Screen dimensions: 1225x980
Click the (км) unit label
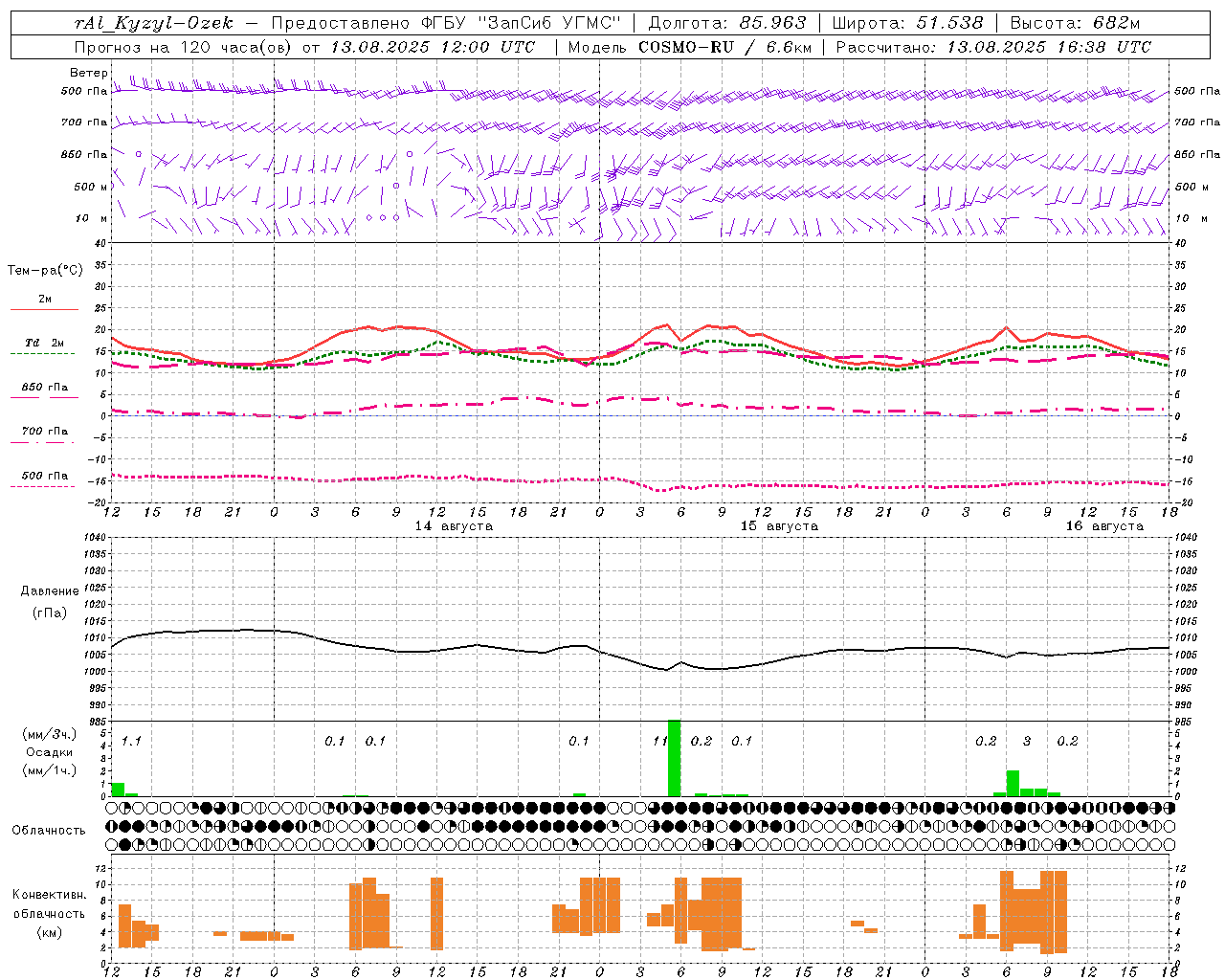point(49,932)
